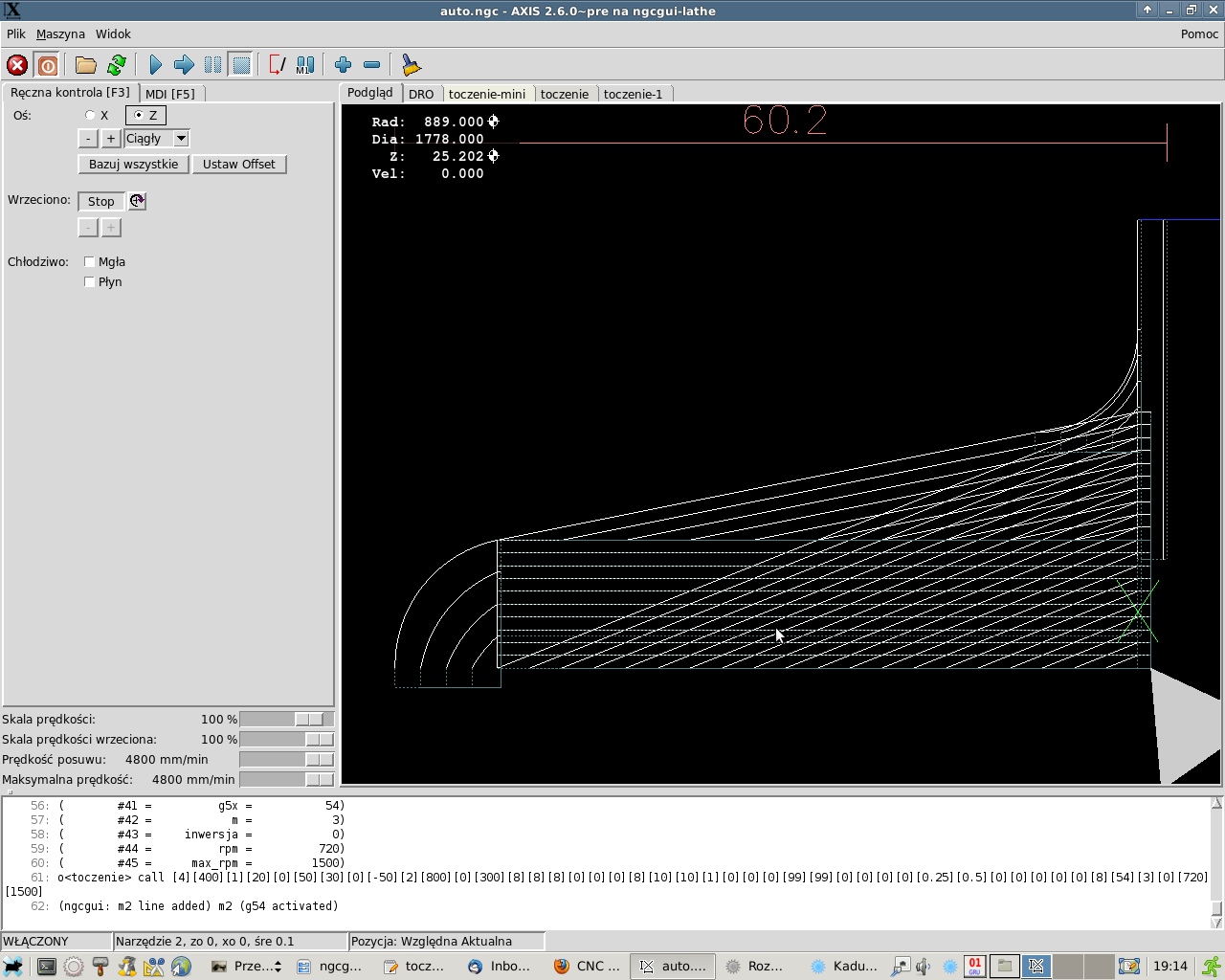
Task: Click the spindle rotation icon beside Stop
Action: coord(138,201)
